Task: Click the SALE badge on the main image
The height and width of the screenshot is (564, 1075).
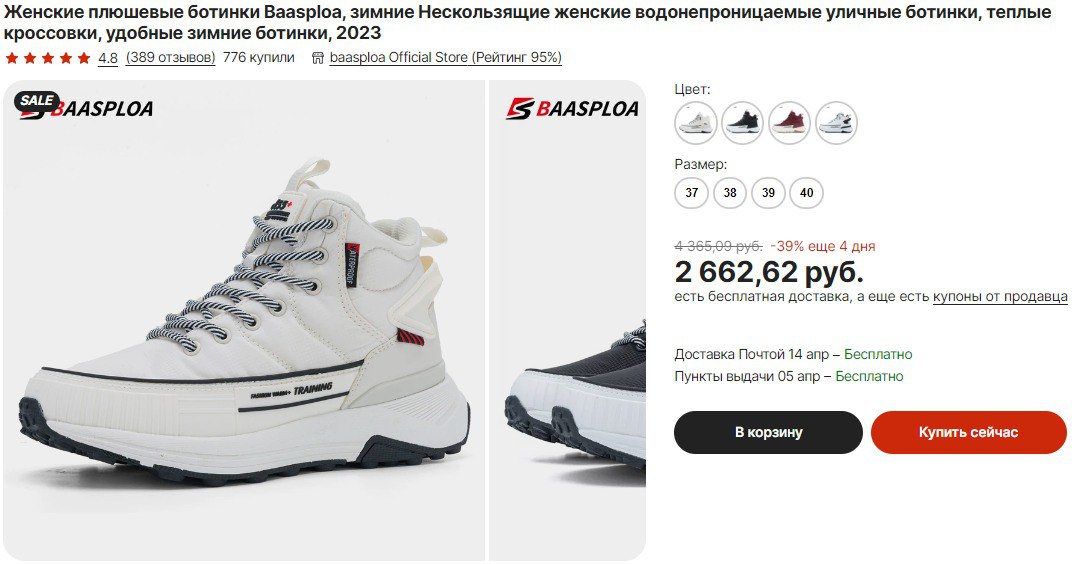Action: coord(36,101)
